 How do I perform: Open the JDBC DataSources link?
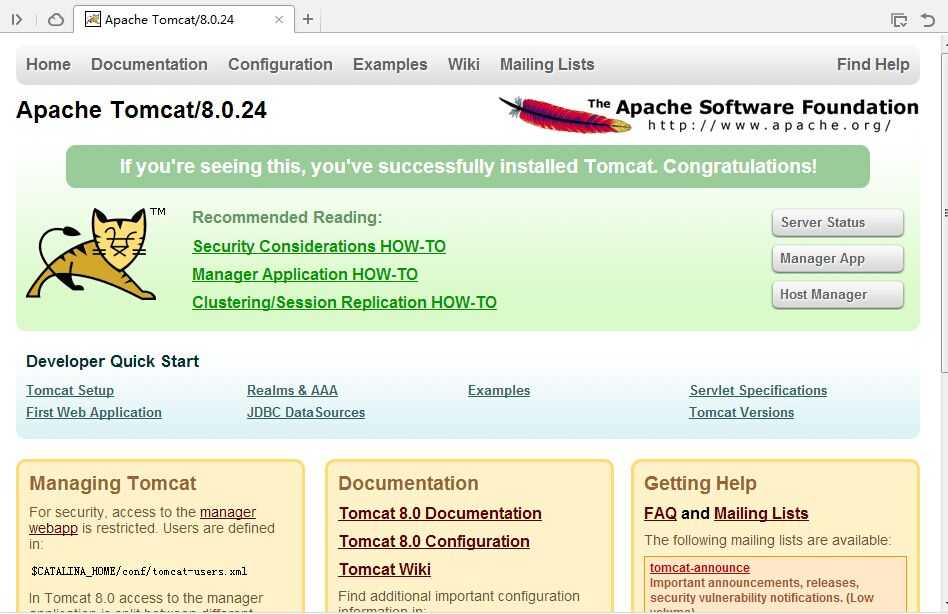click(306, 412)
